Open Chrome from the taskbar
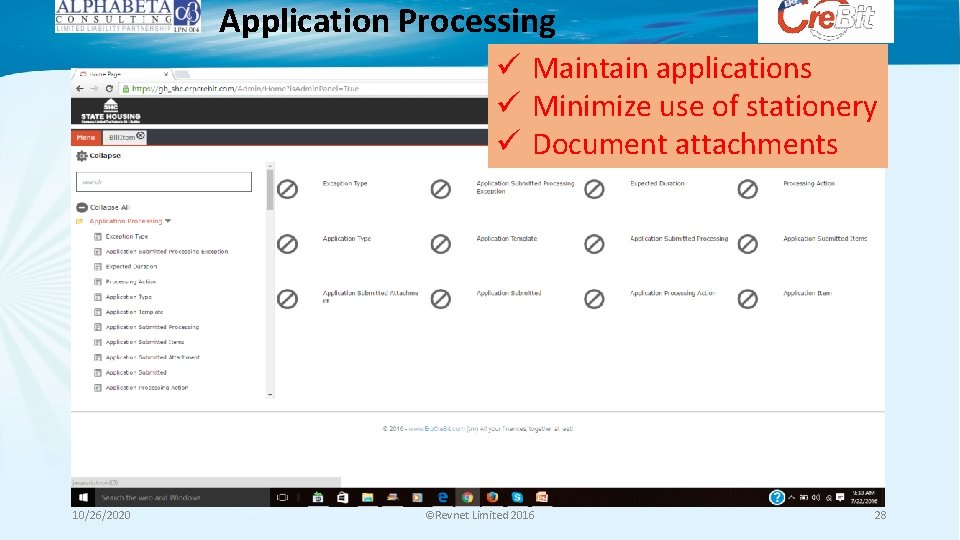 point(467,497)
